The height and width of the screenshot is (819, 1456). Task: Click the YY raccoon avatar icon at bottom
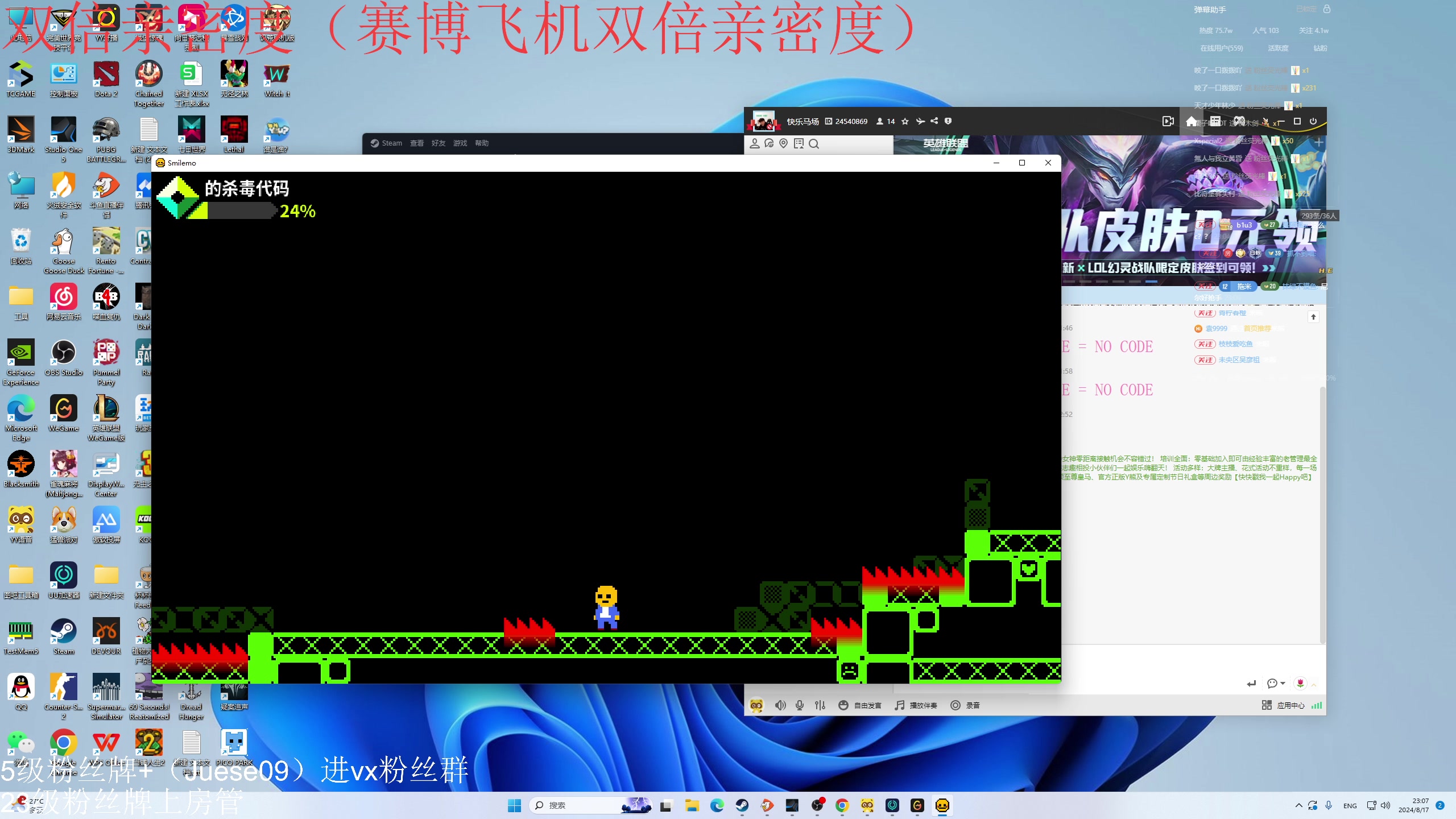coord(756,705)
